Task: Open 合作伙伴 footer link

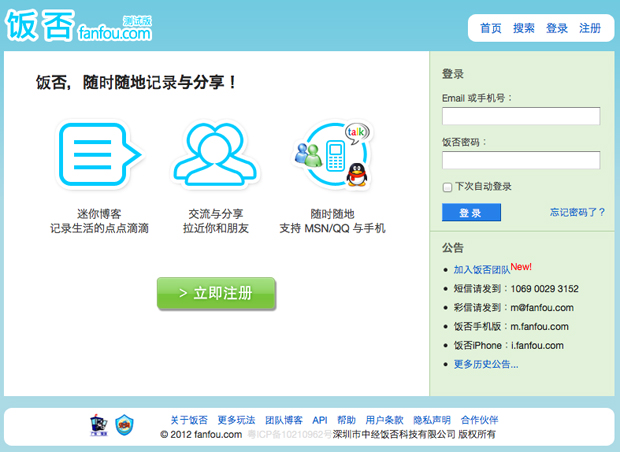Action: pyautogui.click(x=479, y=420)
